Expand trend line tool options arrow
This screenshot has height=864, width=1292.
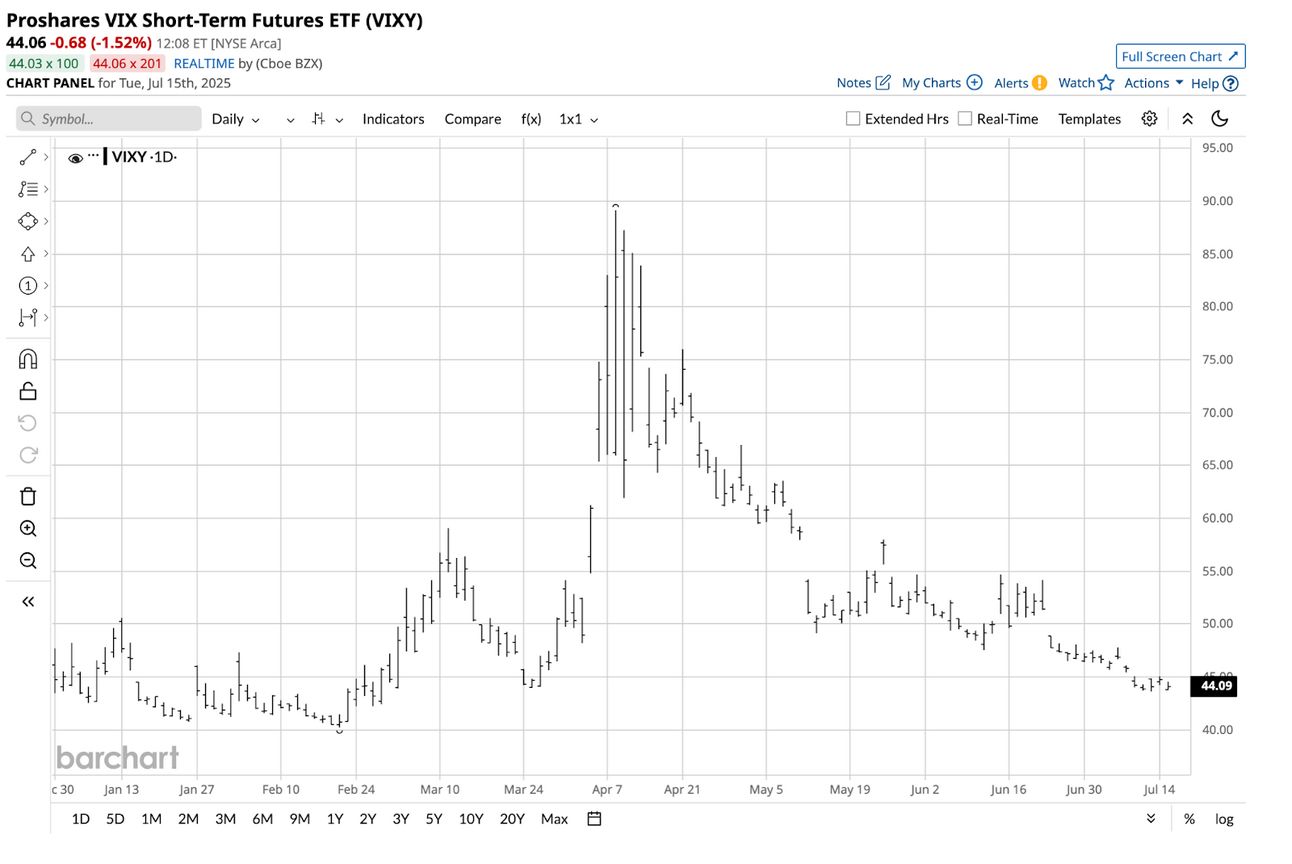pyautogui.click(x=46, y=157)
